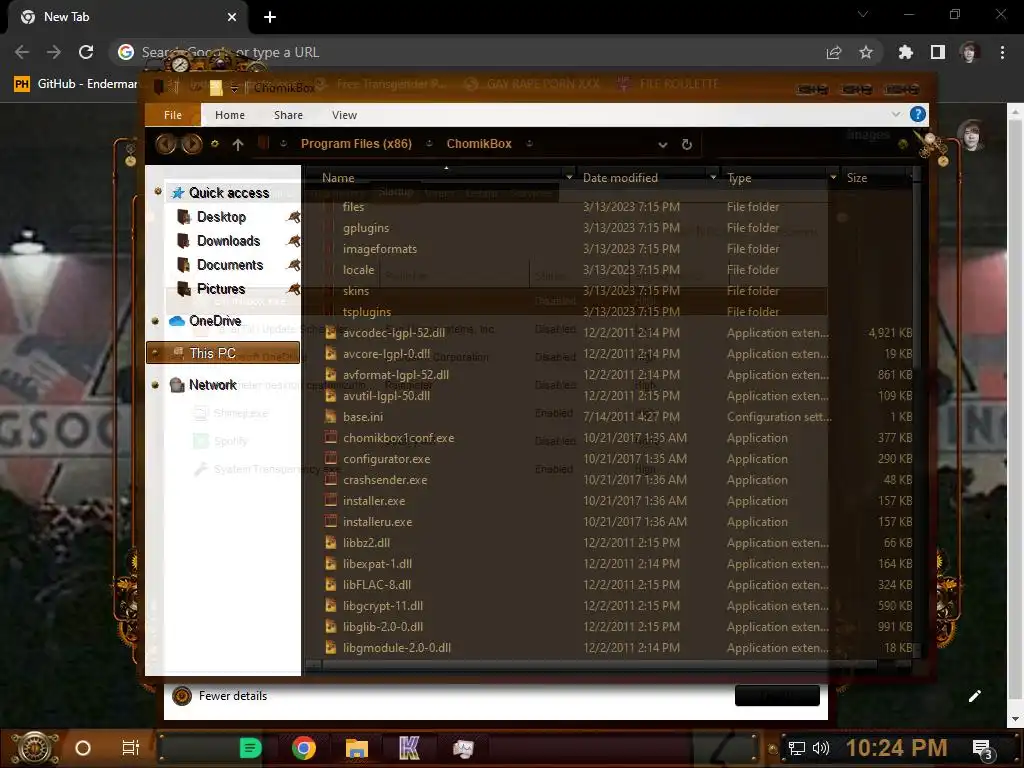This screenshot has width=1024, height=768.
Task: Open Type column filter dropdown arrow
Action: [833, 178]
